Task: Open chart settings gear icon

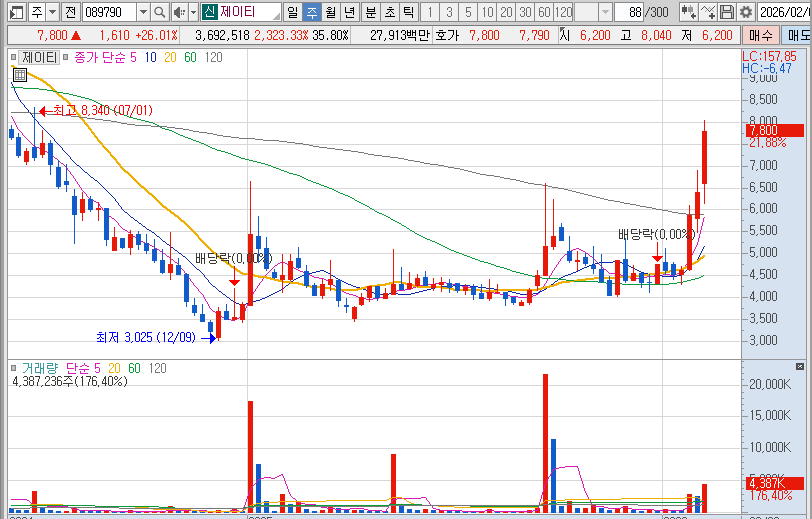Action: coord(745,11)
